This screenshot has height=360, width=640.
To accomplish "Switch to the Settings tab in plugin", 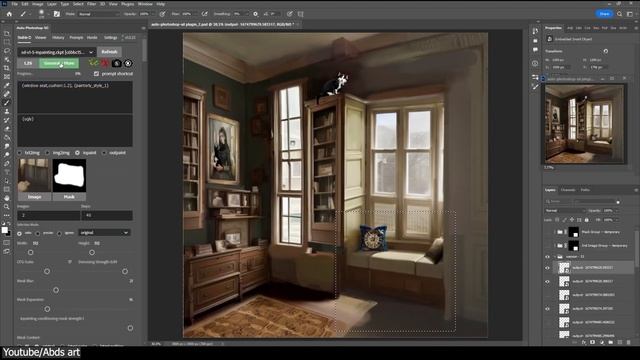I will pos(110,38).
